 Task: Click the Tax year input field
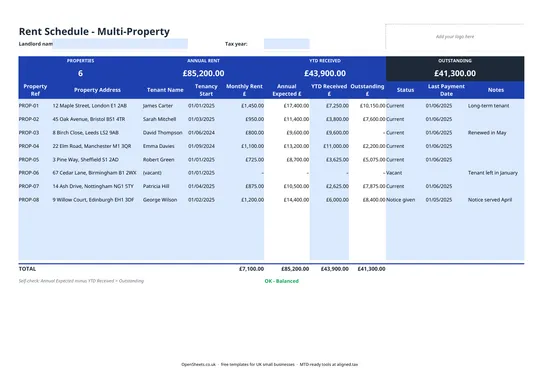(x=287, y=44)
